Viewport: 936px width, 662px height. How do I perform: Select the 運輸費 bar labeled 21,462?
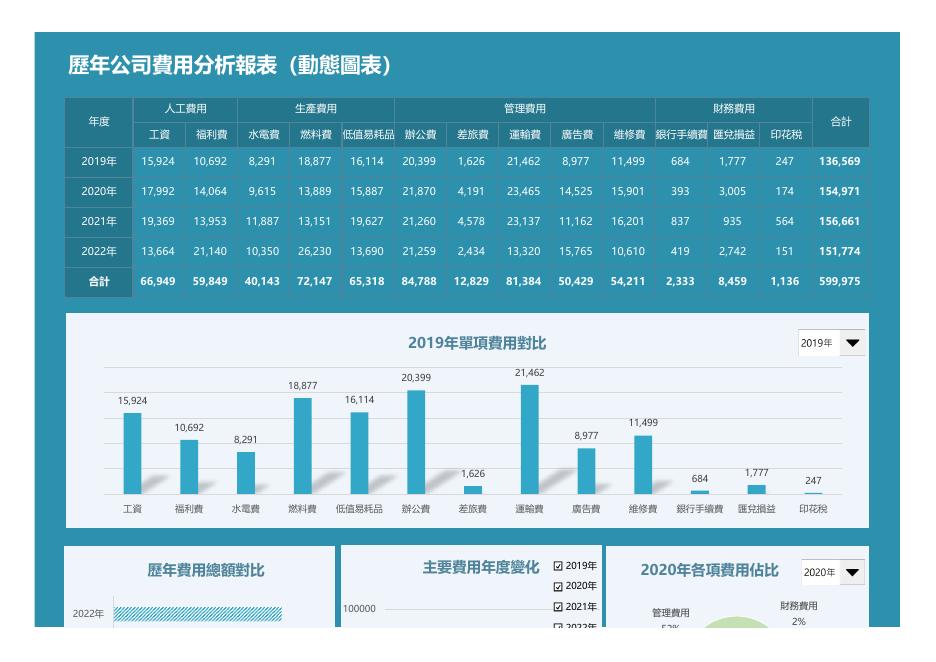(529, 439)
